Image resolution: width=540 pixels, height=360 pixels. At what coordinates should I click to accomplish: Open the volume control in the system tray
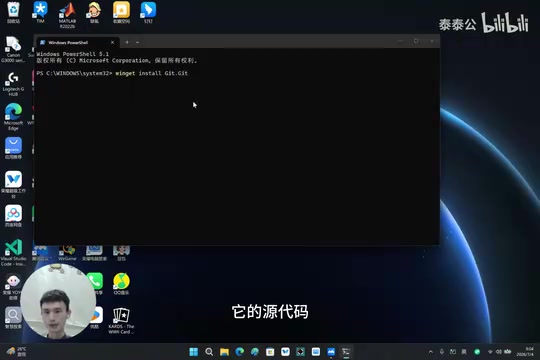click(x=498, y=352)
